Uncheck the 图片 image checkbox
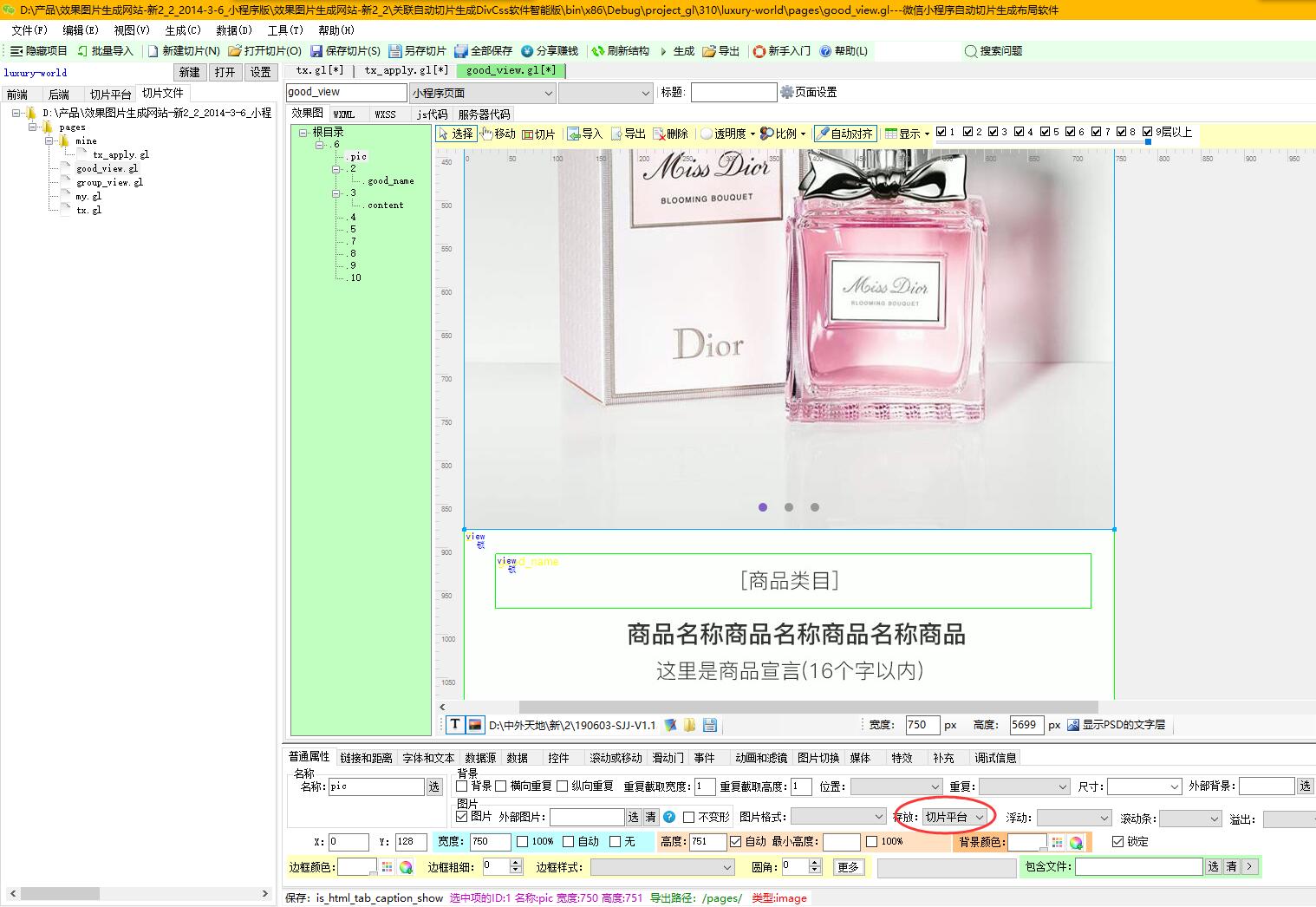This screenshot has width=1316, height=907. click(462, 816)
